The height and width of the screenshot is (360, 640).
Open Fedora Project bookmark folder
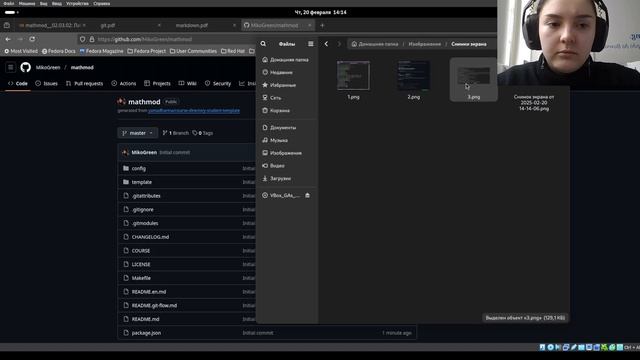point(147,51)
